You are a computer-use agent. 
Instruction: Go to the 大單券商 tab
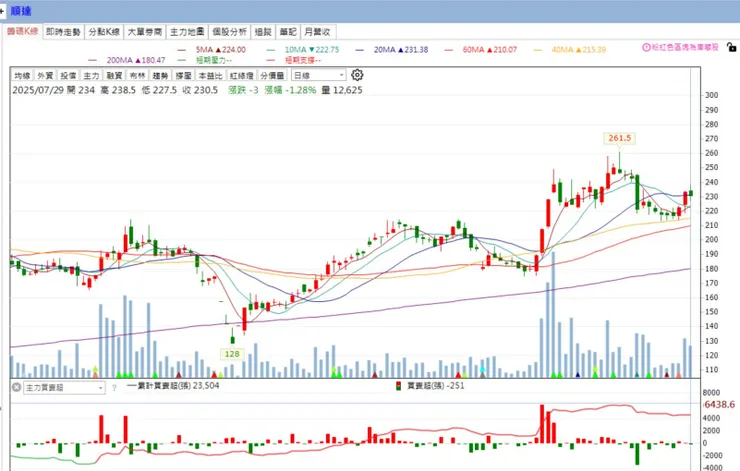145,32
